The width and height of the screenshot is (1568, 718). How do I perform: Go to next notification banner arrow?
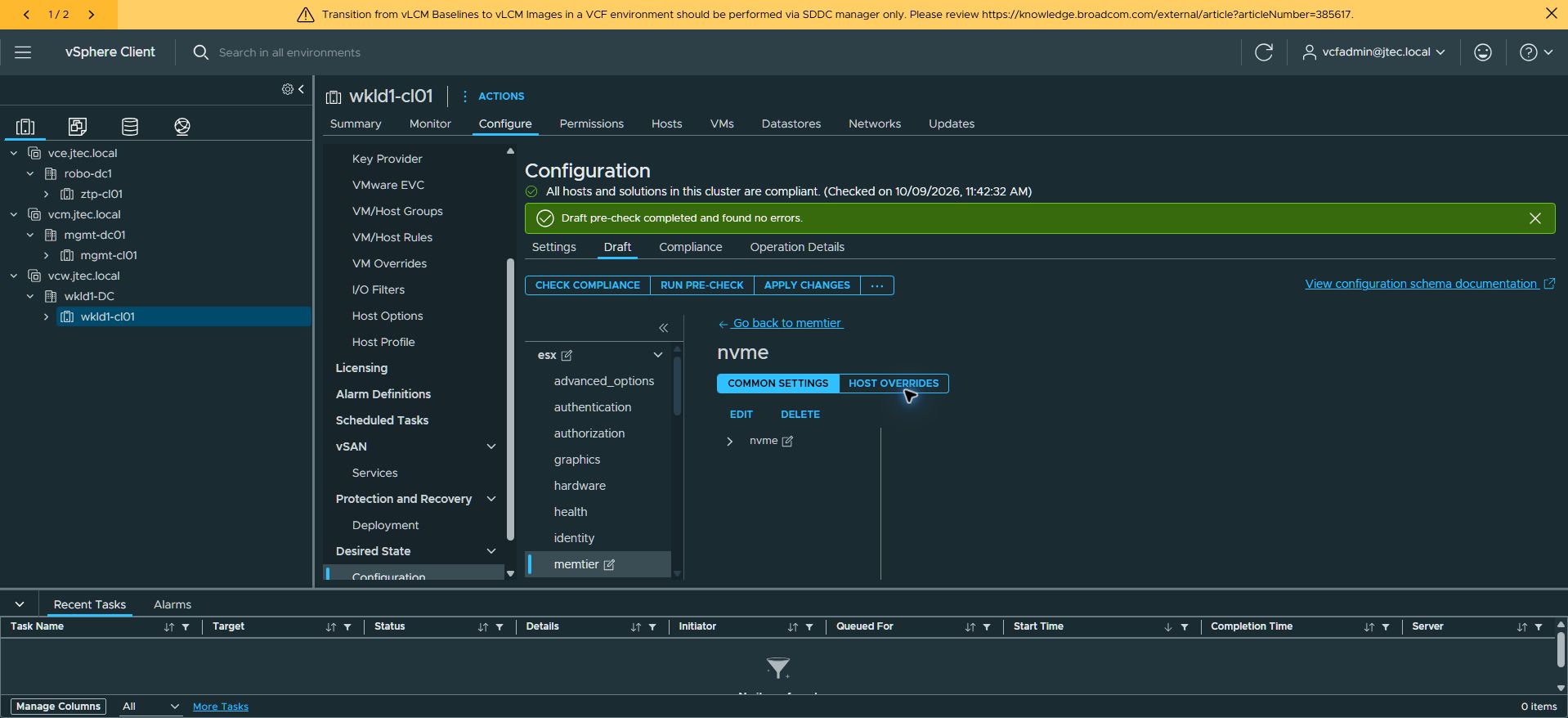[x=92, y=15]
